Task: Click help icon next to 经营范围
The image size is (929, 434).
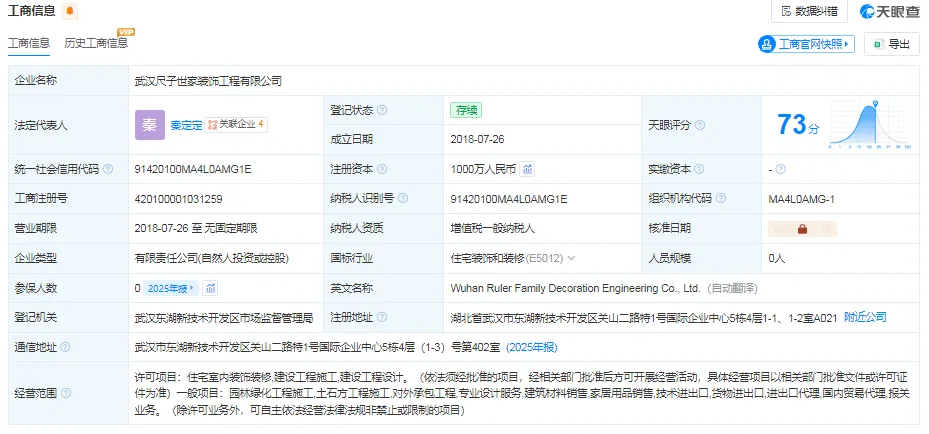Action: 66,393
